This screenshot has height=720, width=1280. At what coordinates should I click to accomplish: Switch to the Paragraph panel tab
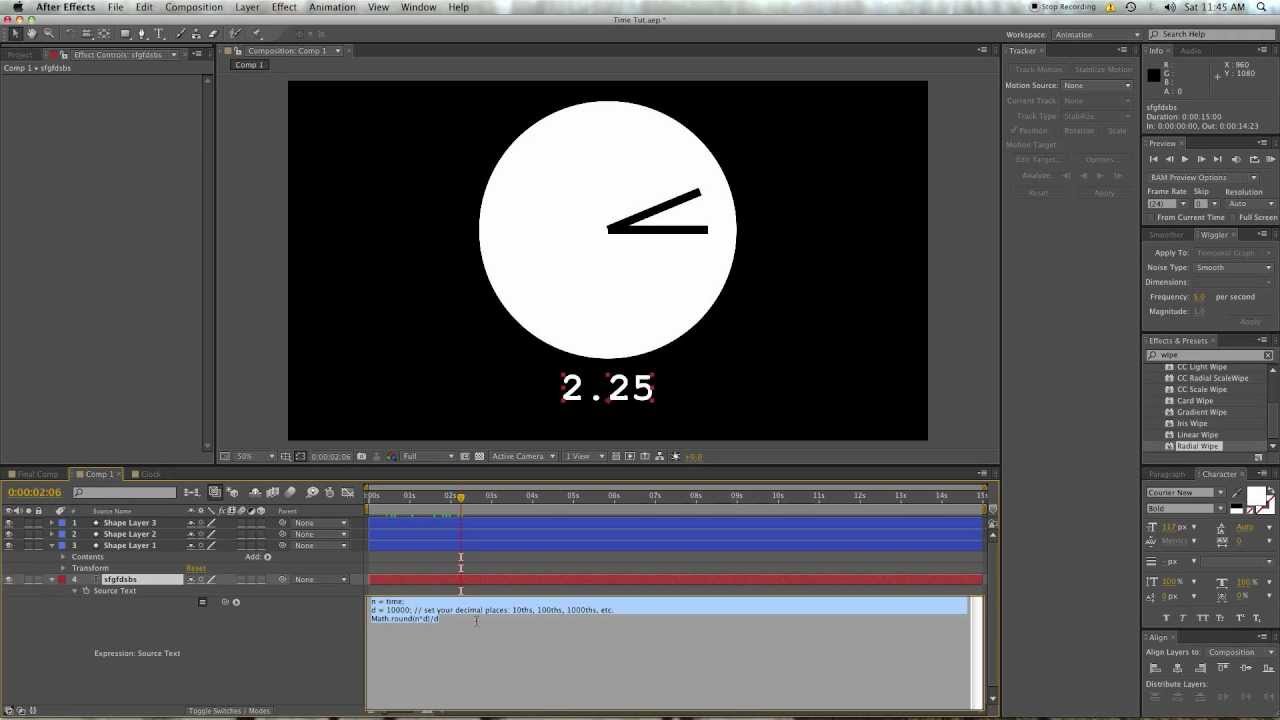coord(1167,474)
